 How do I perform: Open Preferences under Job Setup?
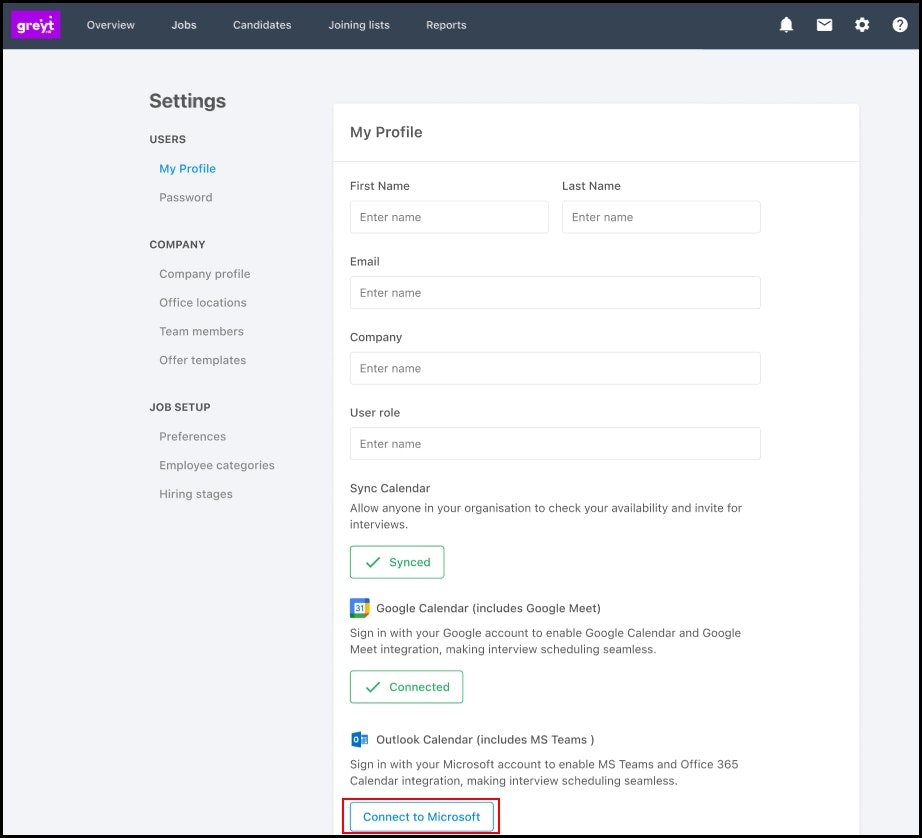click(x=192, y=436)
